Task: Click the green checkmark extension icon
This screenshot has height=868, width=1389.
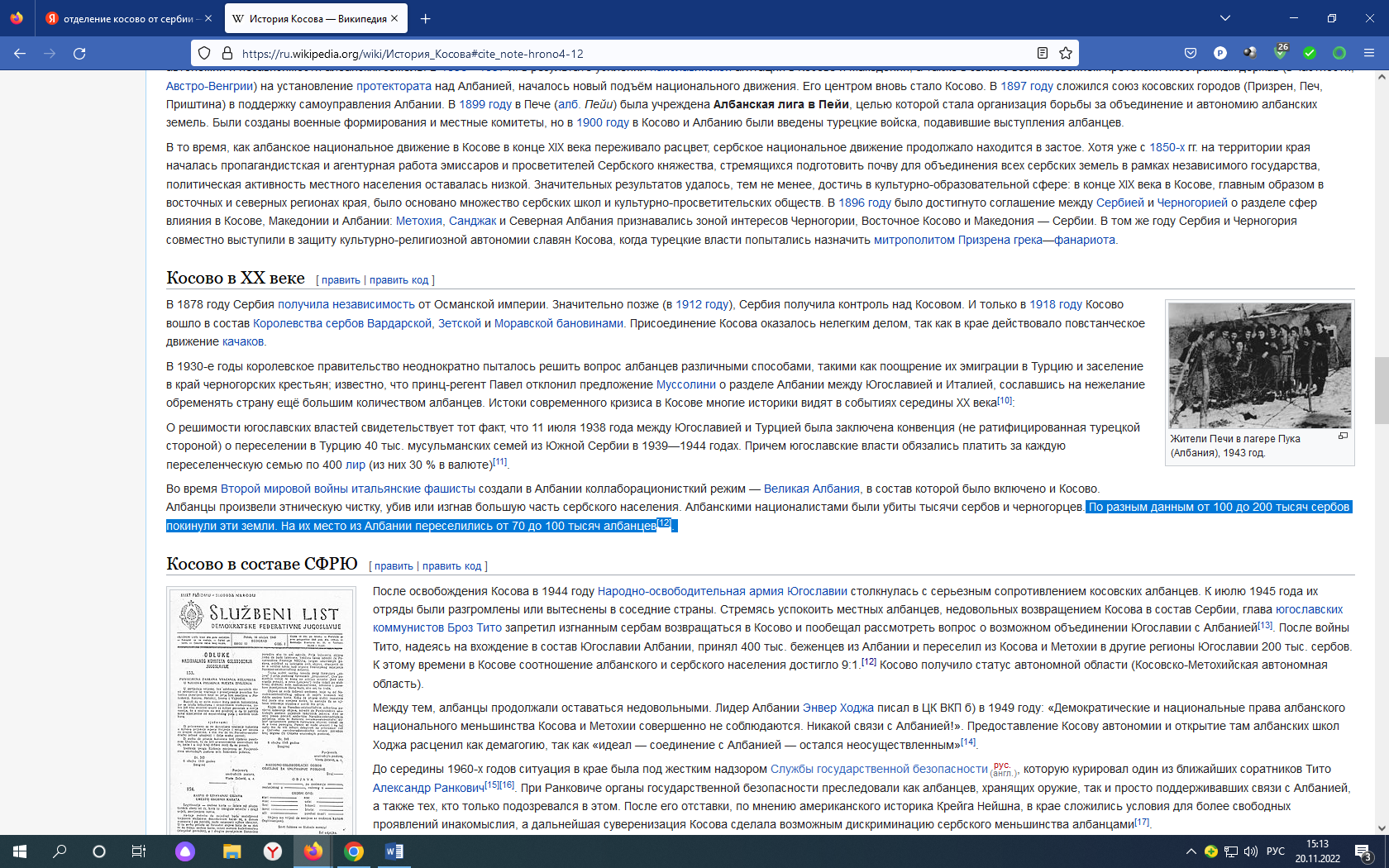Action: [1310, 53]
